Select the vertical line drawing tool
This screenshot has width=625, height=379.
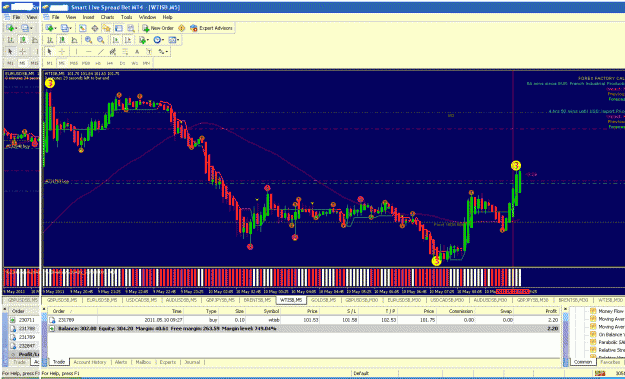(76, 51)
